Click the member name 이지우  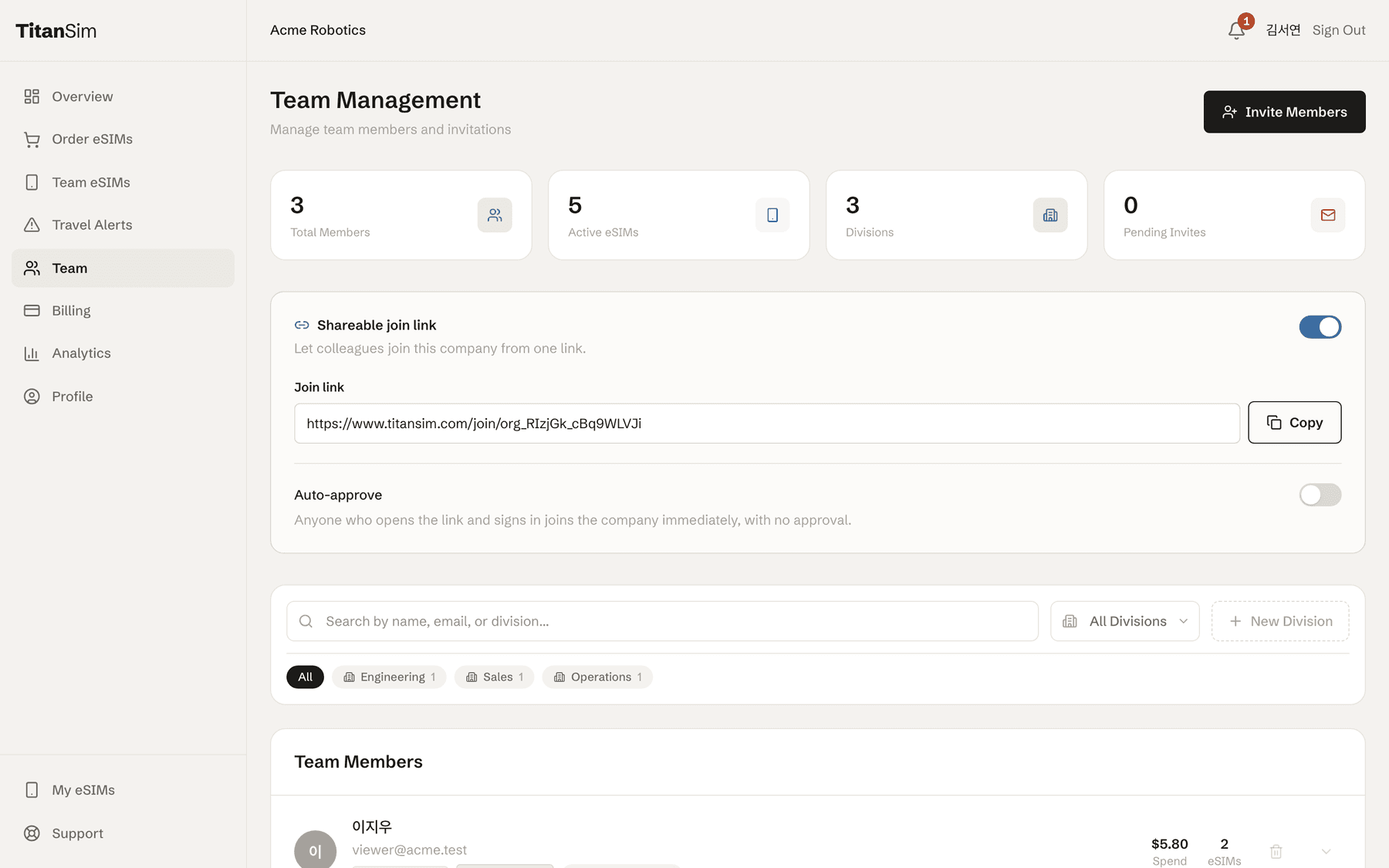click(372, 826)
